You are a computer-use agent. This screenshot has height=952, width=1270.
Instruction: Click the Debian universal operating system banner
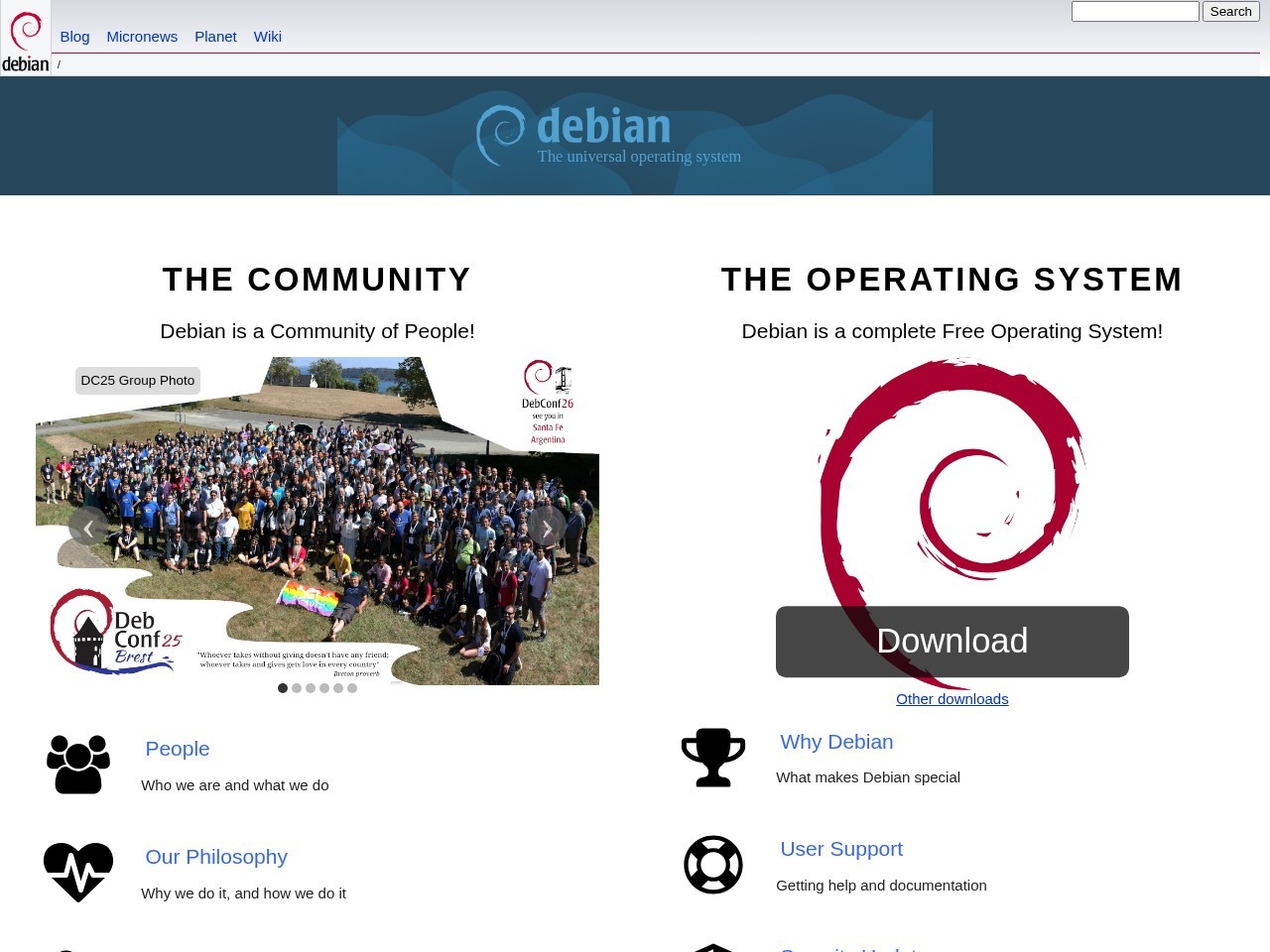coord(635,136)
